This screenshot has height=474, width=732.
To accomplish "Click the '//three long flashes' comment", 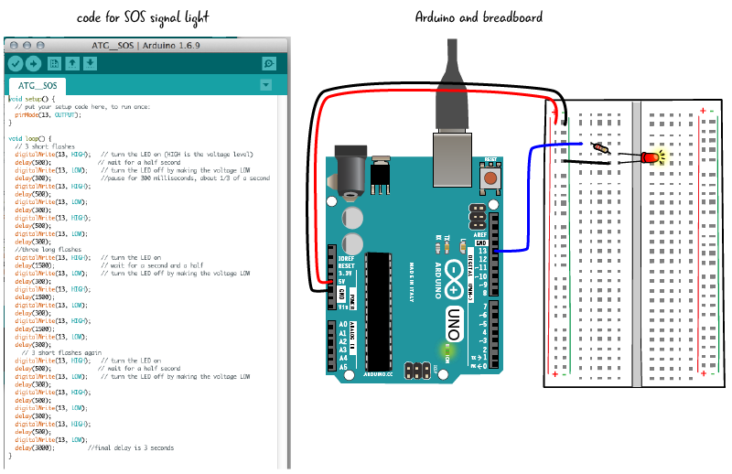I will [x=48, y=249].
